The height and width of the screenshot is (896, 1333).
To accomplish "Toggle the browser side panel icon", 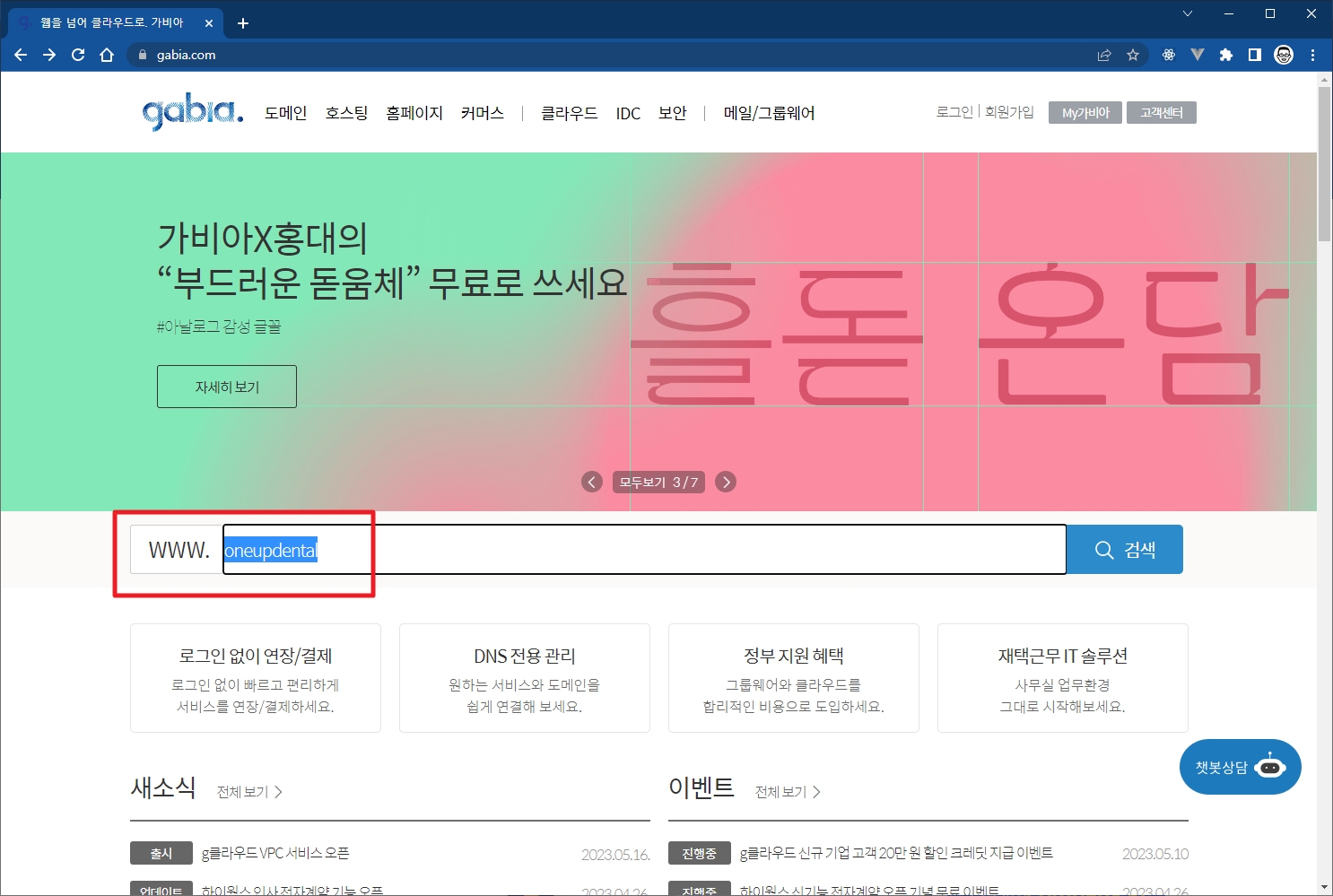I will [1254, 55].
